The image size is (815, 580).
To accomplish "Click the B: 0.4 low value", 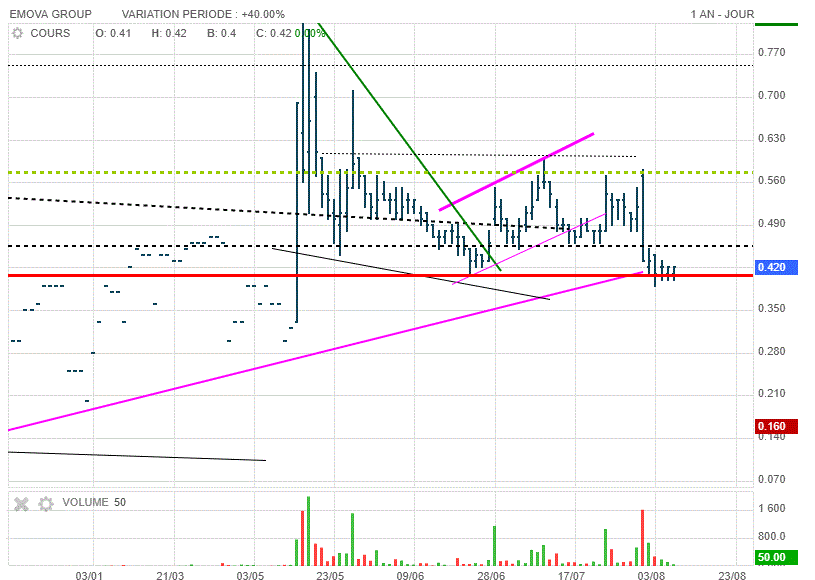I will tap(221, 33).
